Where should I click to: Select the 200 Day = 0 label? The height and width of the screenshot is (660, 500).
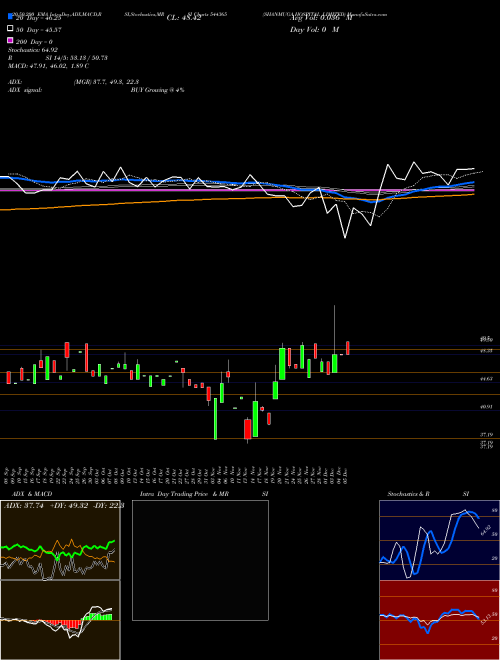click(x=34, y=42)
